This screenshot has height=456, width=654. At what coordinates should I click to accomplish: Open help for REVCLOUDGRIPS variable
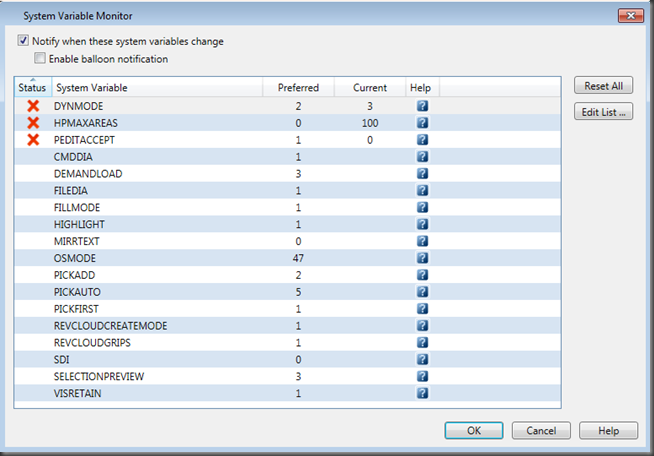coord(422,343)
